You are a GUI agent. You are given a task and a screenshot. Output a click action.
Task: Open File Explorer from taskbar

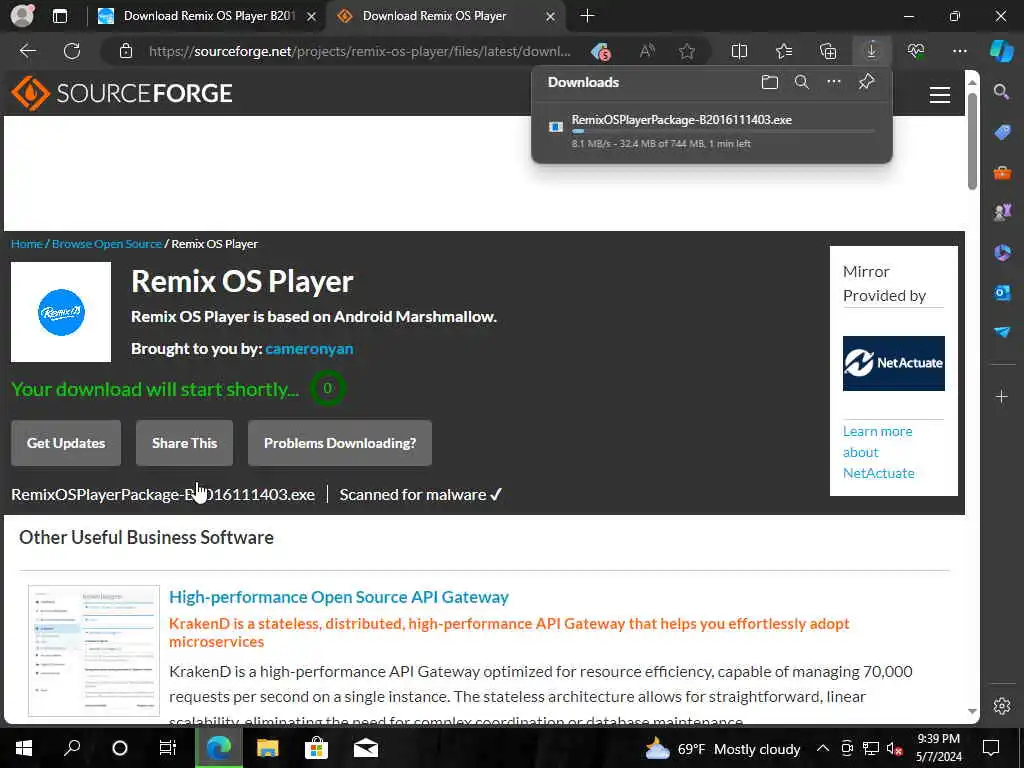pos(267,748)
